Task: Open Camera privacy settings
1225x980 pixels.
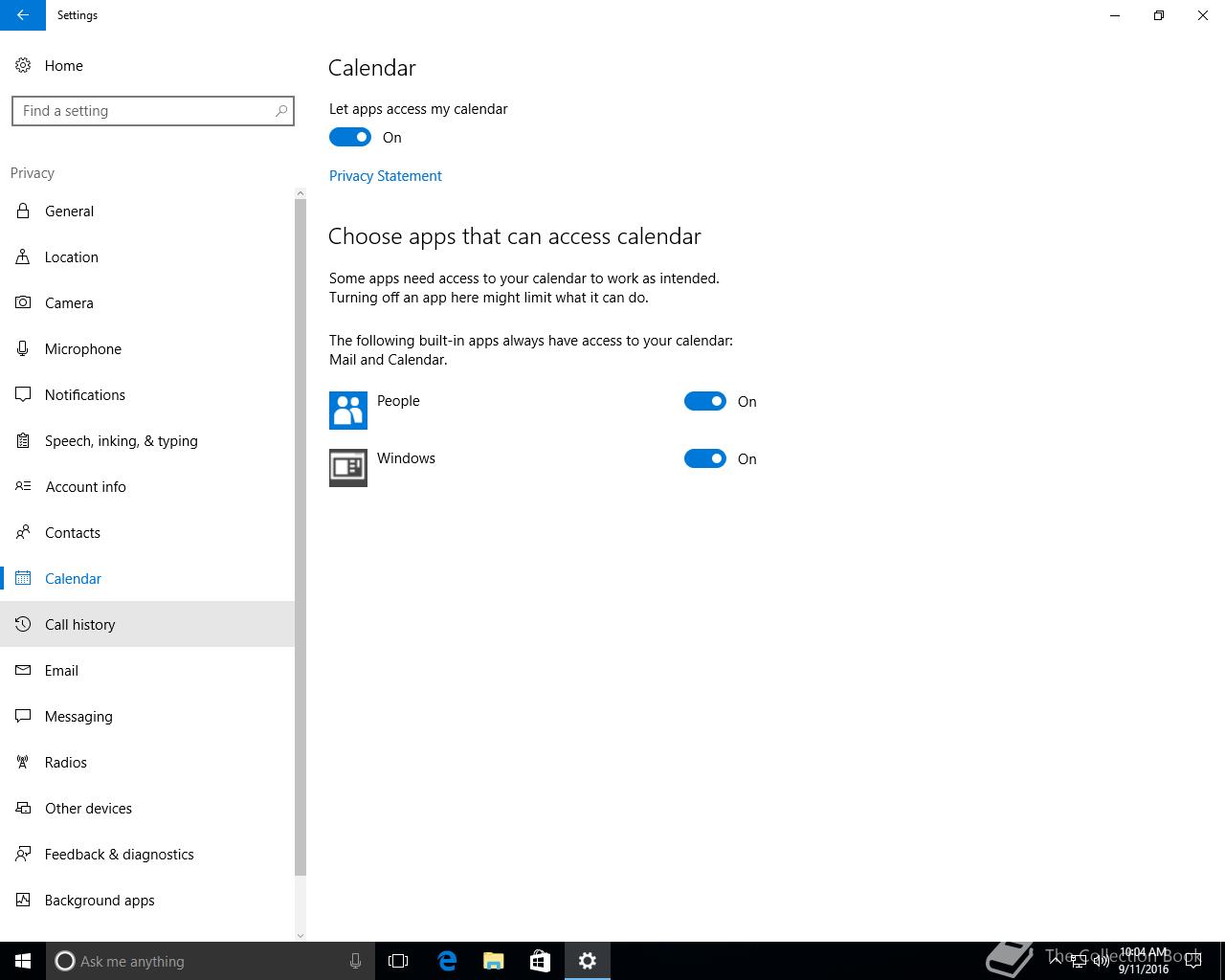Action: [147, 302]
